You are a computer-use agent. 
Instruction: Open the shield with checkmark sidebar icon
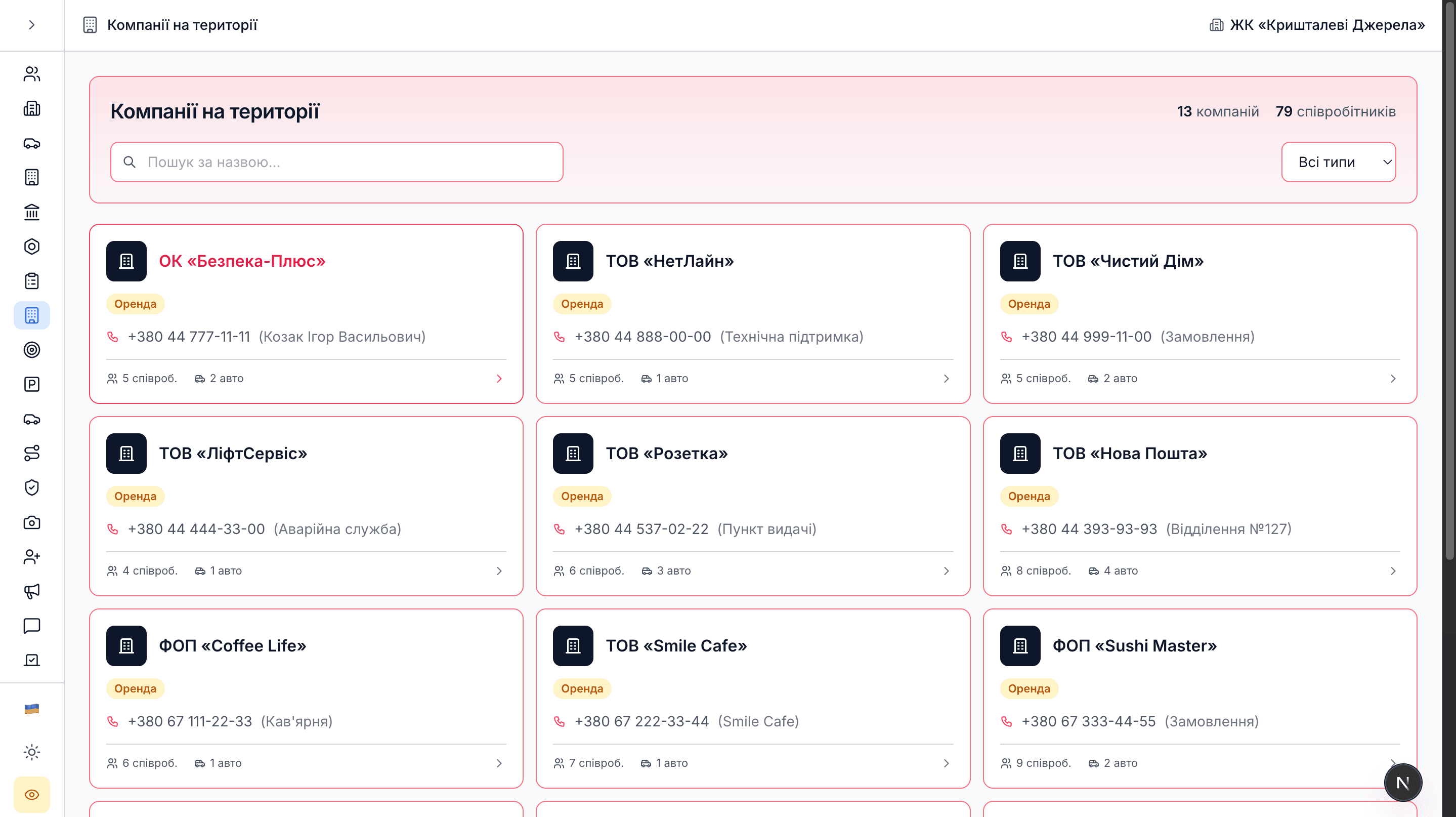32,488
